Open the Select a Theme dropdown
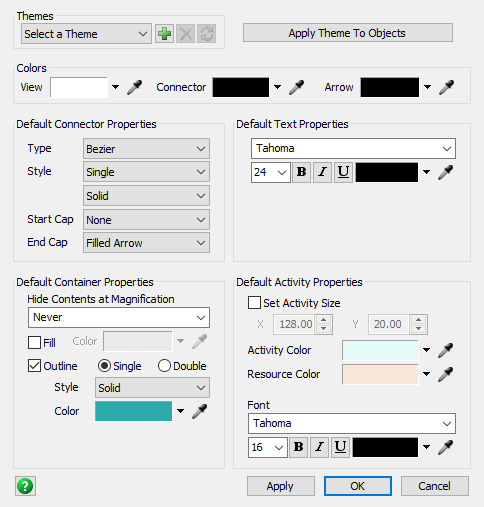Image resolution: width=484 pixels, height=507 pixels. click(x=86, y=34)
